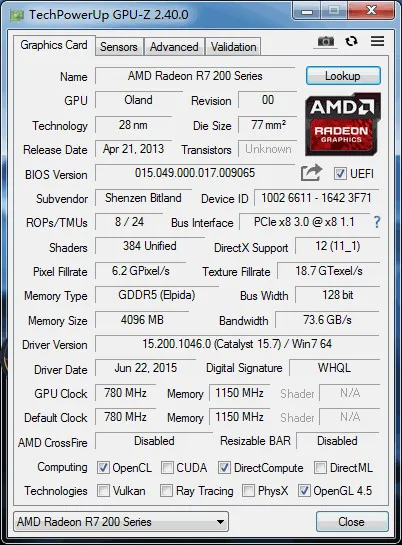Click the AMD Radeon Graphics logo
Image resolution: width=402 pixels, height=545 pixels.
343,124
